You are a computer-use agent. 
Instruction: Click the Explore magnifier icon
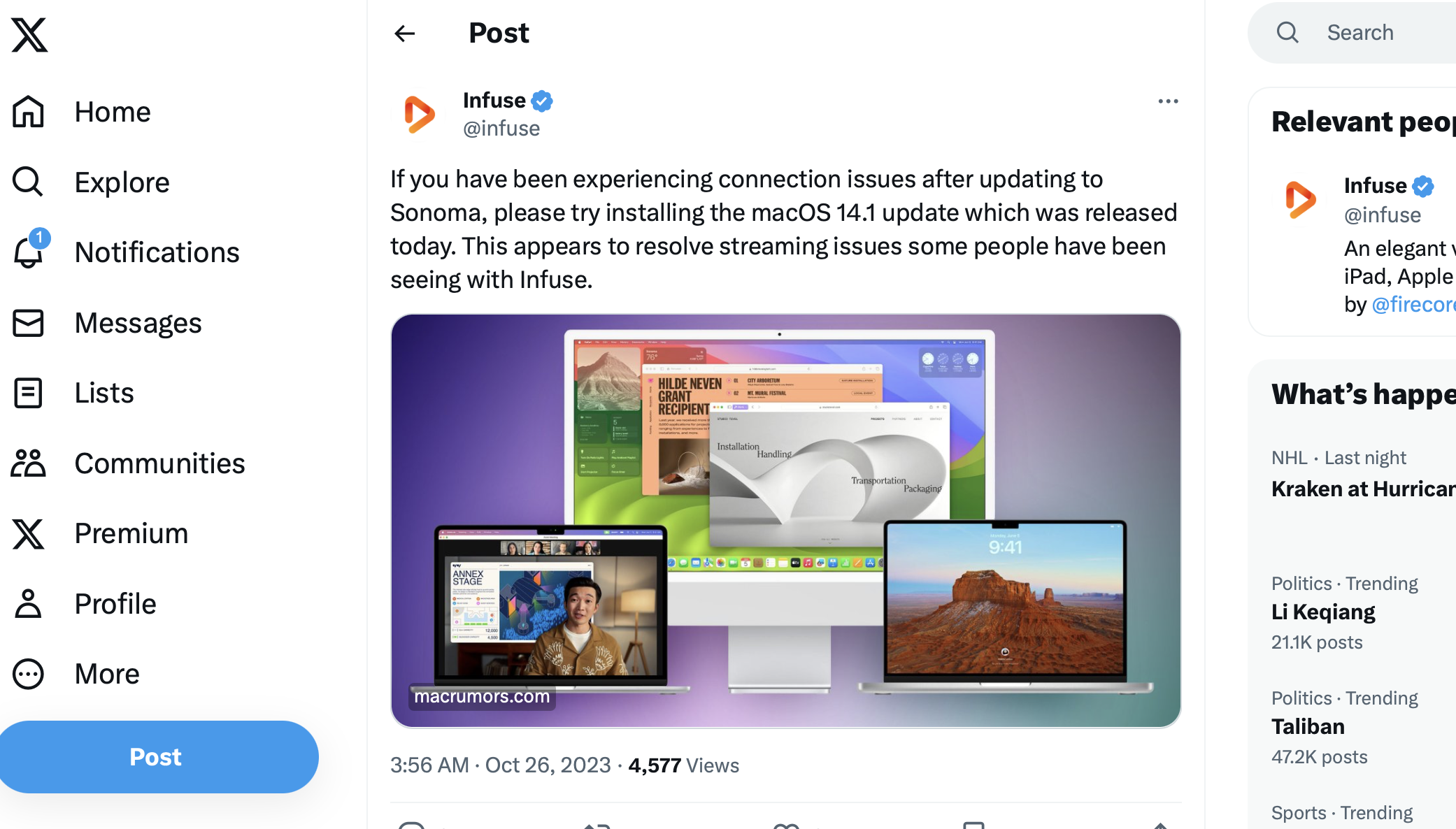[29, 182]
